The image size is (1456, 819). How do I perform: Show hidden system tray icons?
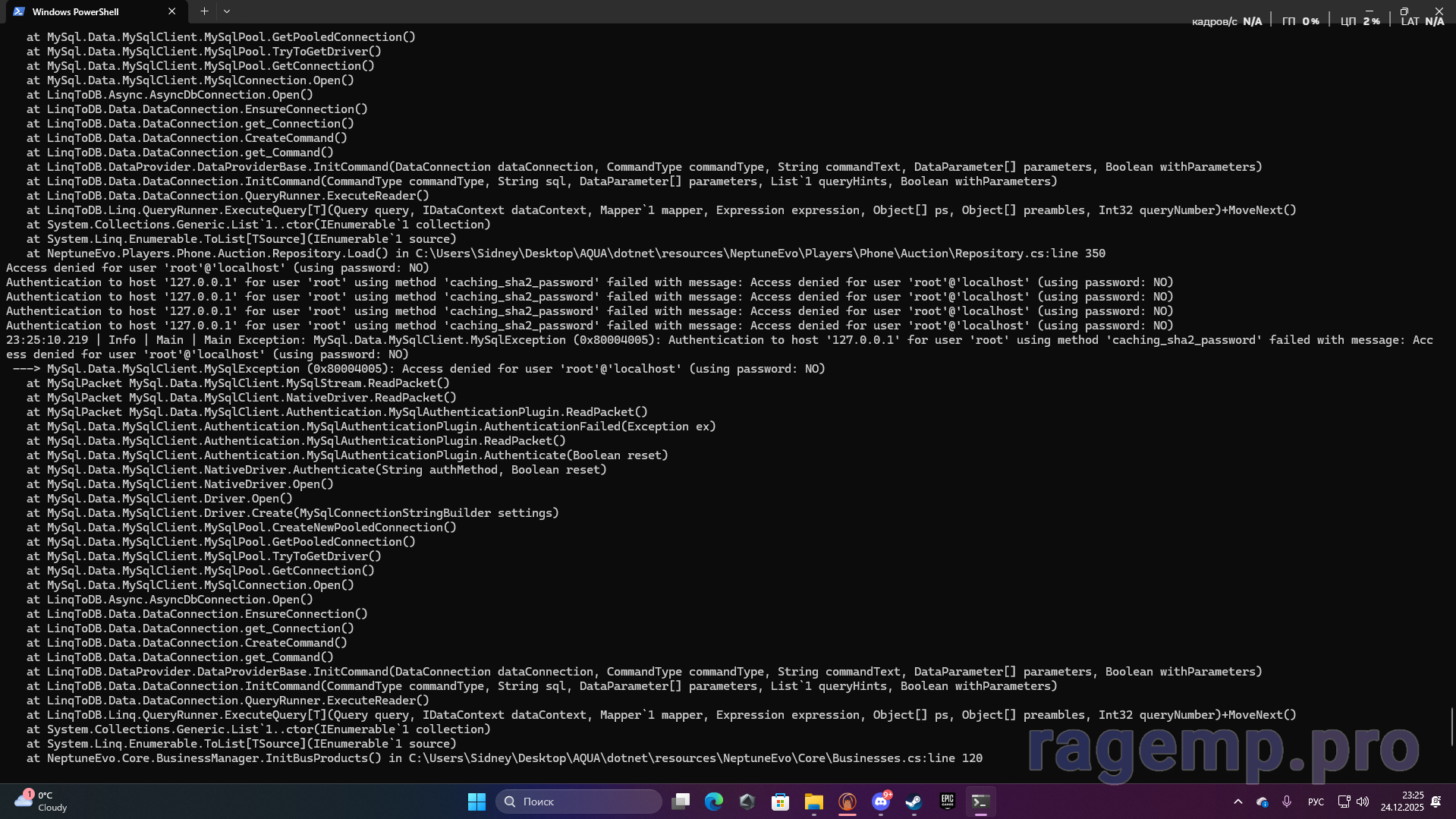click(1237, 802)
